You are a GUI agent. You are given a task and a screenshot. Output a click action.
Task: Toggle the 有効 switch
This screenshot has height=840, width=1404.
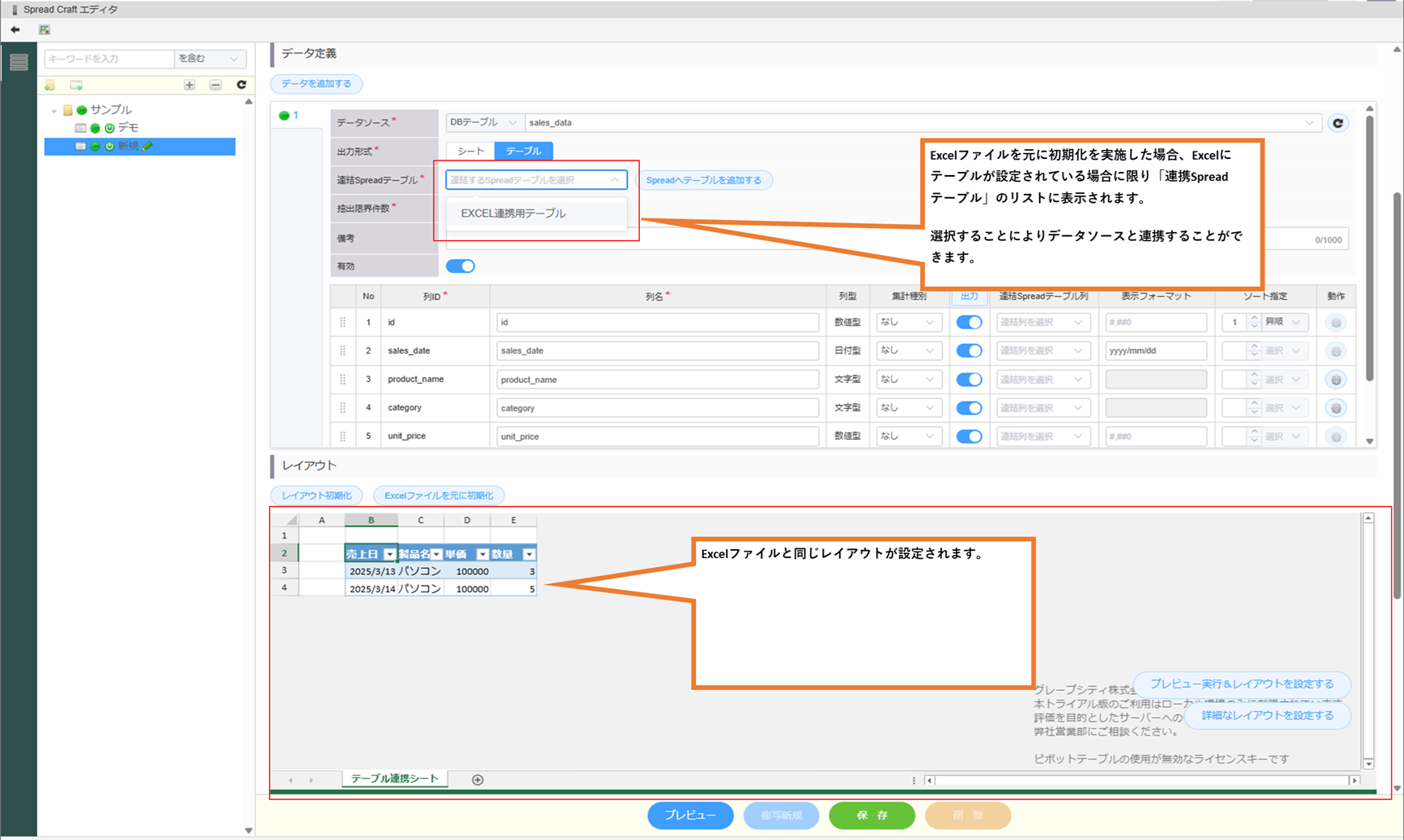click(x=460, y=266)
